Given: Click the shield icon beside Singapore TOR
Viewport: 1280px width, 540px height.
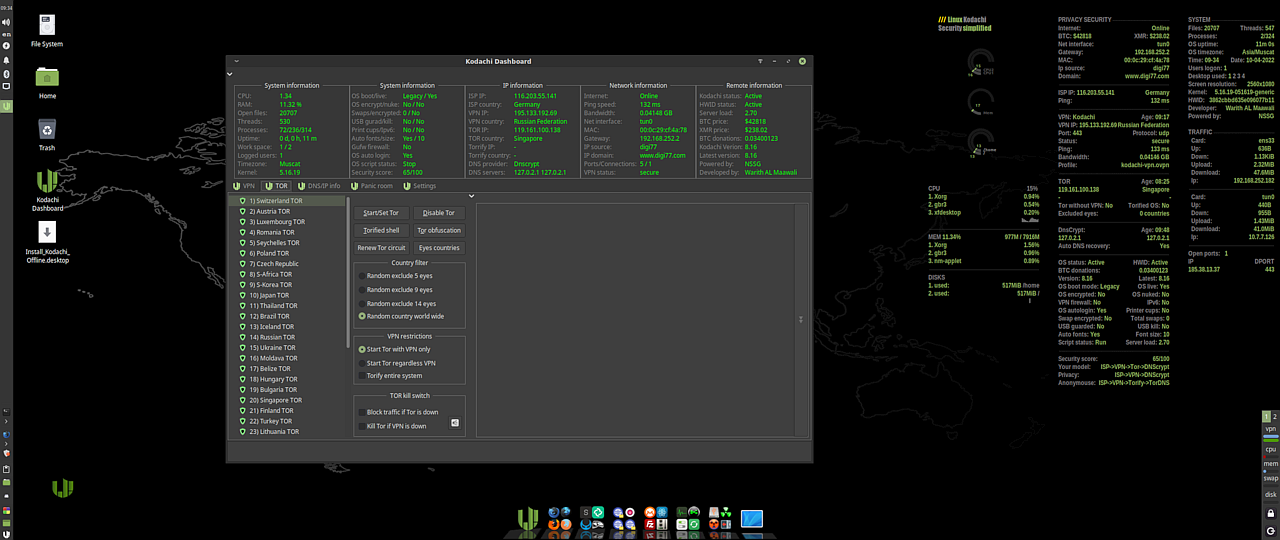Looking at the screenshot, I should [x=242, y=400].
